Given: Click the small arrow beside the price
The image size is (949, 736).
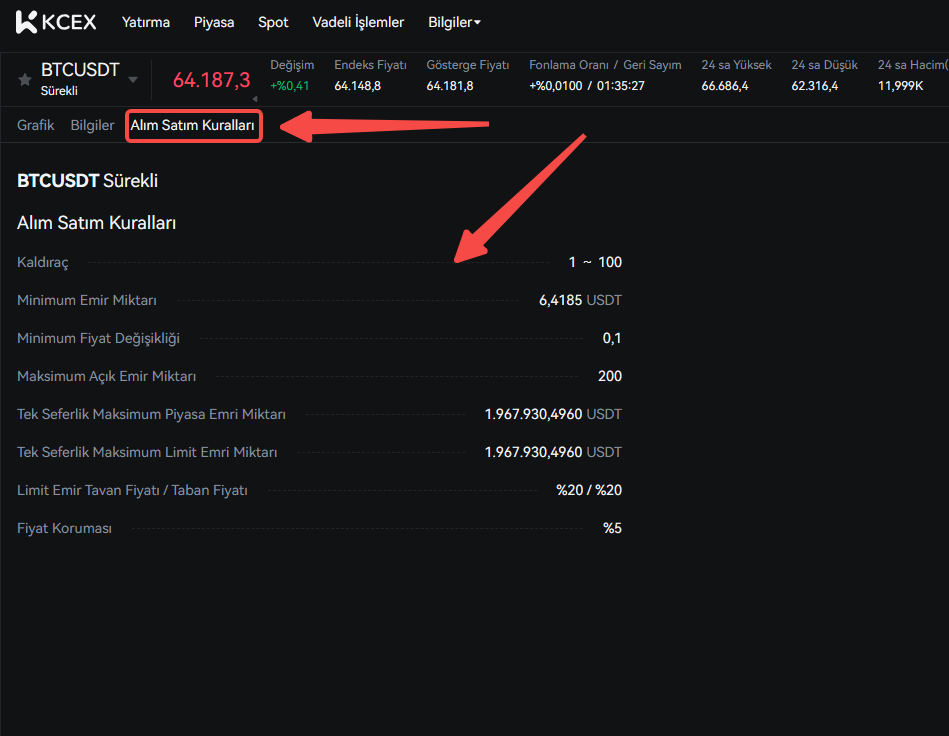Looking at the screenshot, I should click(254, 98).
